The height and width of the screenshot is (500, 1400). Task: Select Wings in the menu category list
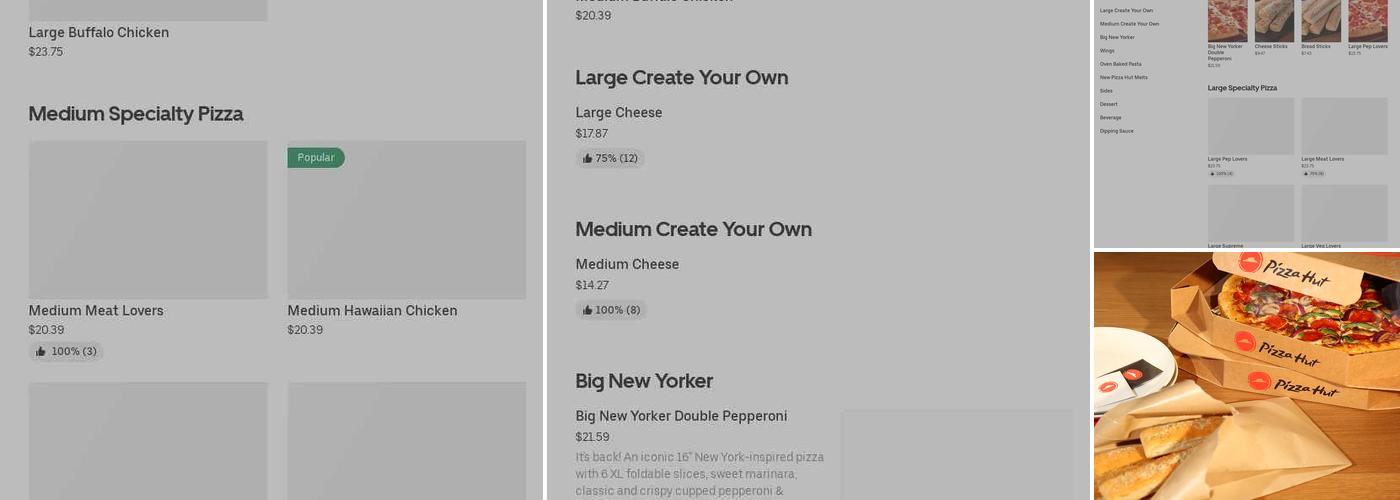(x=1107, y=51)
